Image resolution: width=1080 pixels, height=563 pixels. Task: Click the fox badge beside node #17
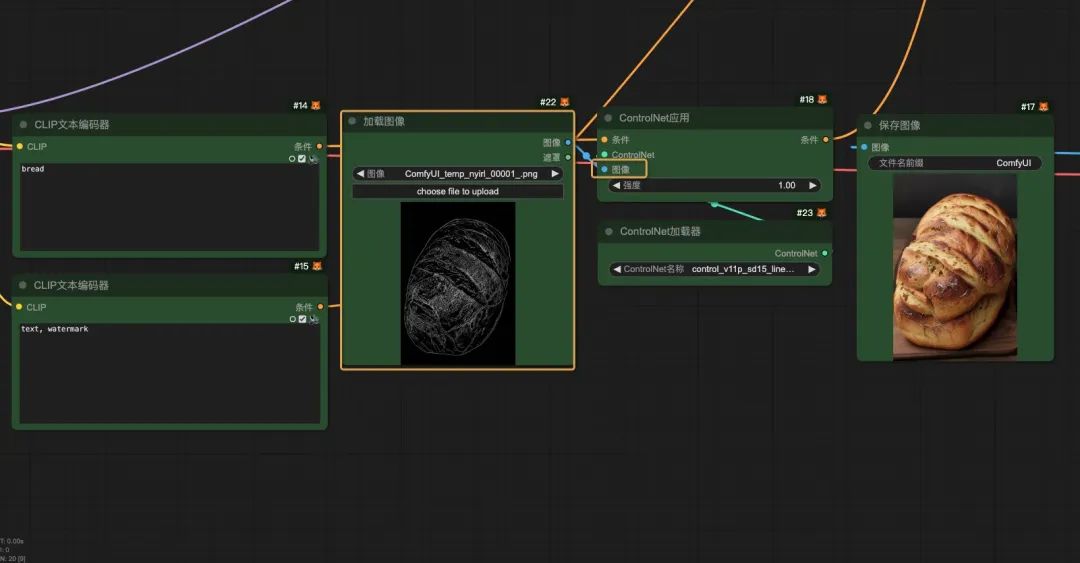(x=1044, y=107)
